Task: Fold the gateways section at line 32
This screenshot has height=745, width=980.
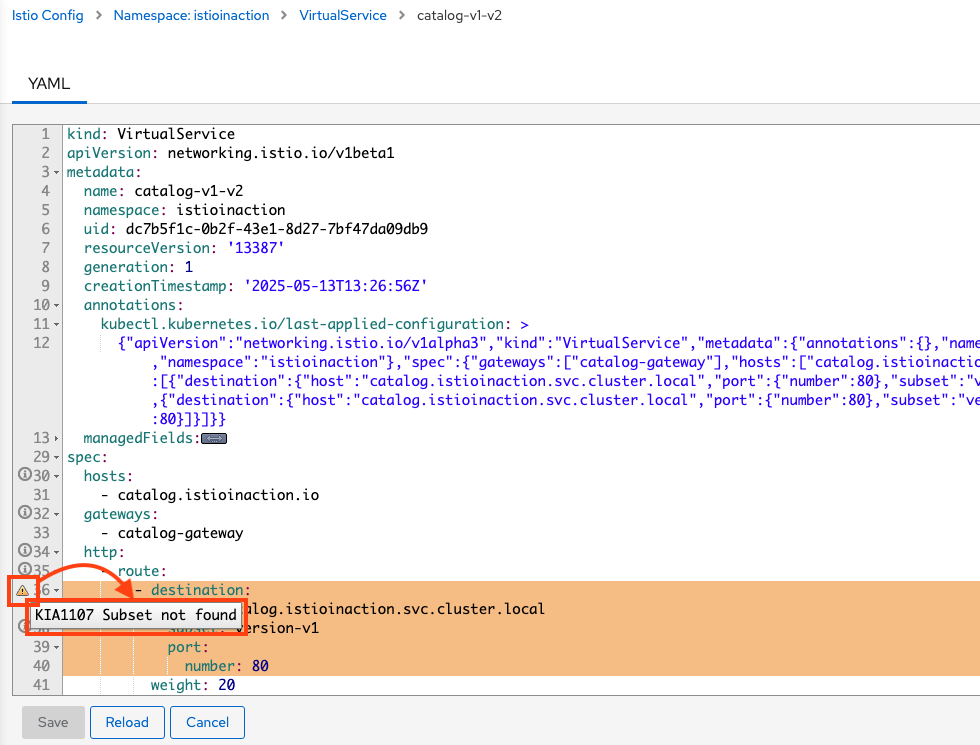Action: [56, 514]
